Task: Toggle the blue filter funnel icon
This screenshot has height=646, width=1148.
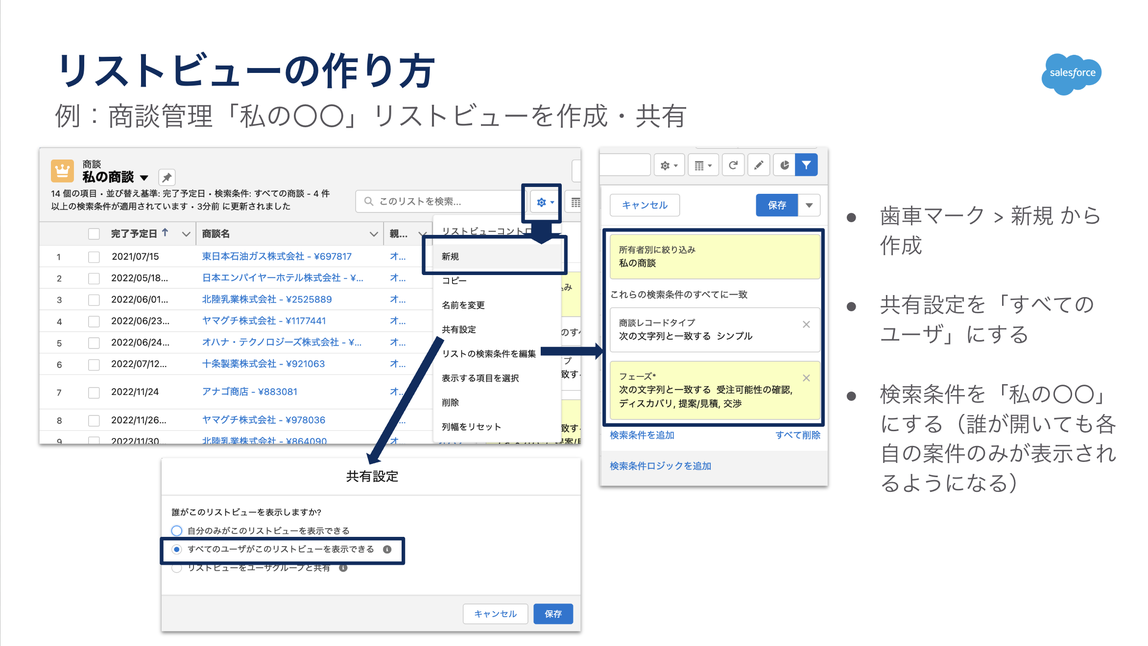Action: [806, 166]
